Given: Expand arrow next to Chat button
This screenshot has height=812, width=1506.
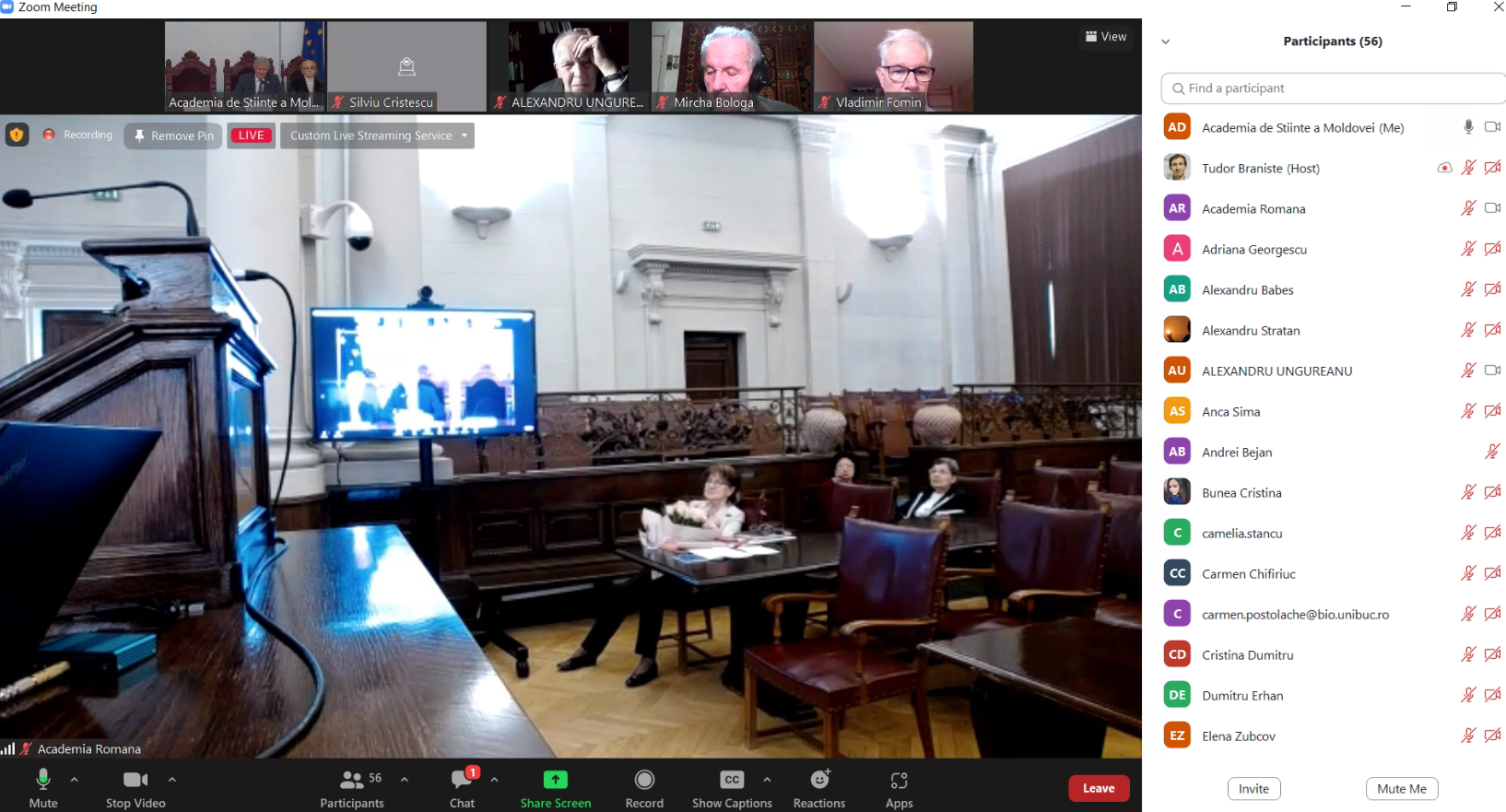Looking at the screenshot, I should point(495,780).
